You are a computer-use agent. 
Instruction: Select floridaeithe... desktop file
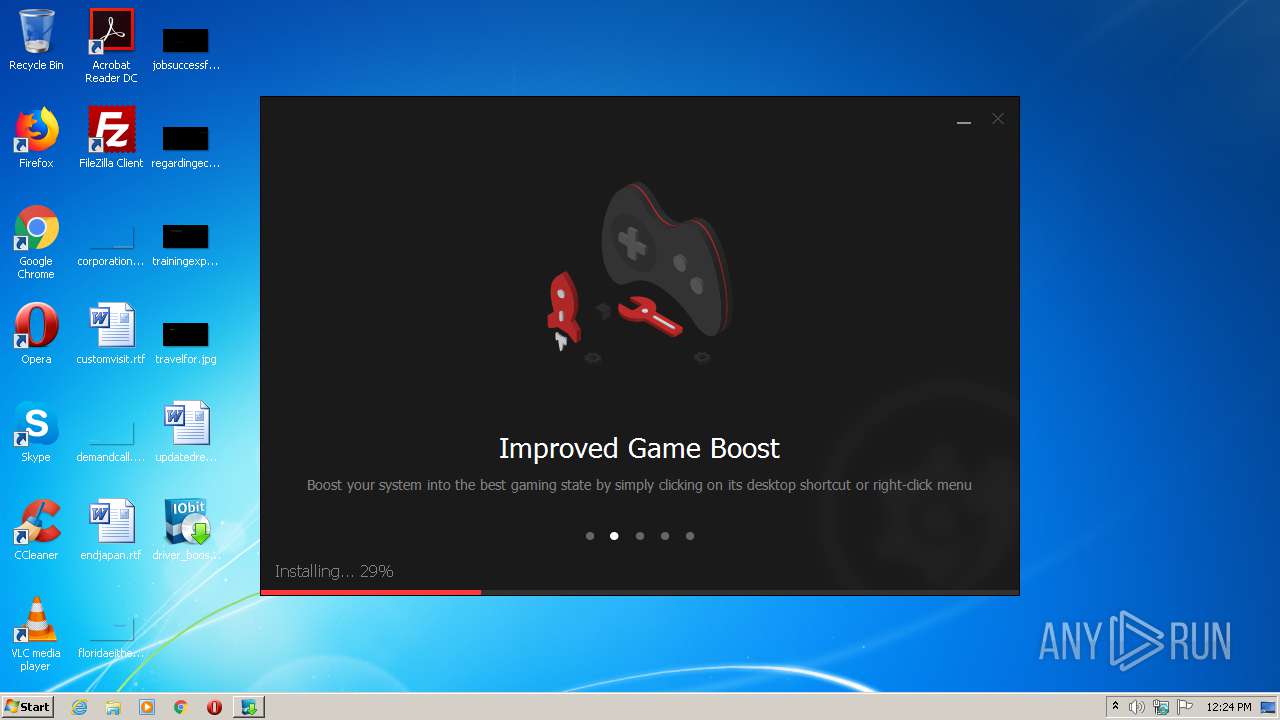(x=111, y=636)
